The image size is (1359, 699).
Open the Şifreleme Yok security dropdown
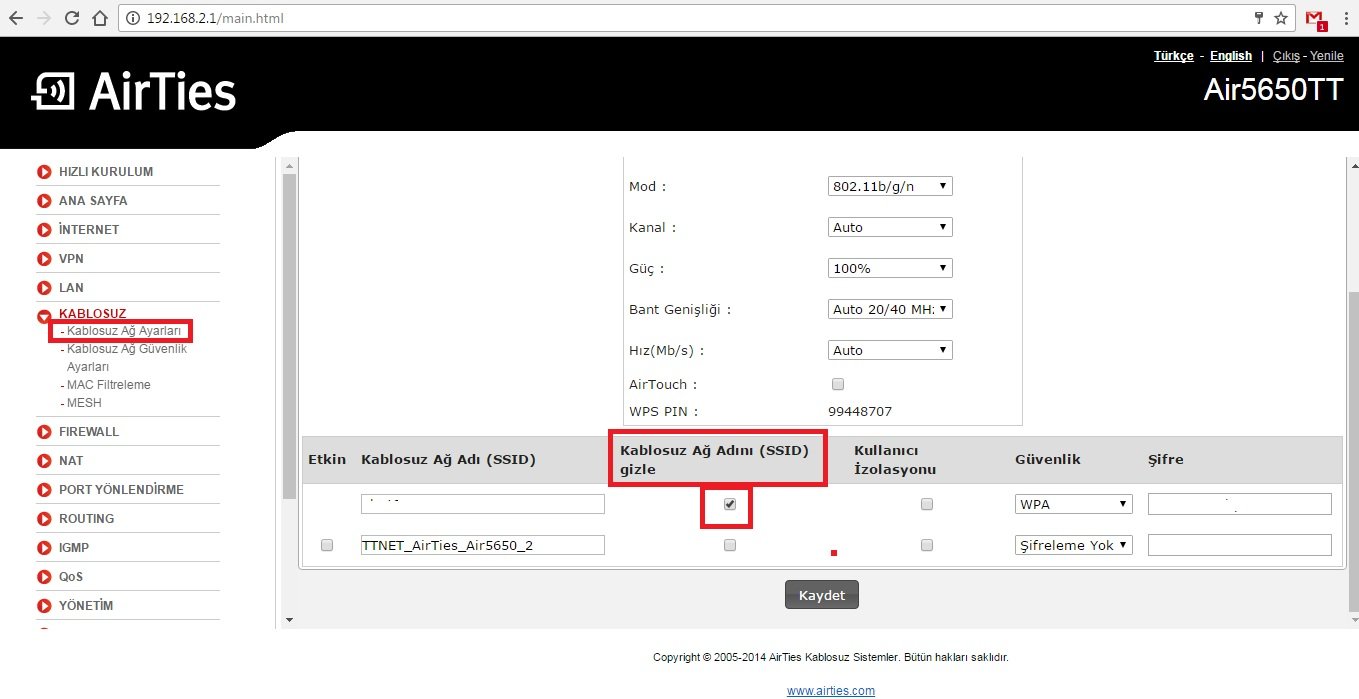coord(1074,545)
